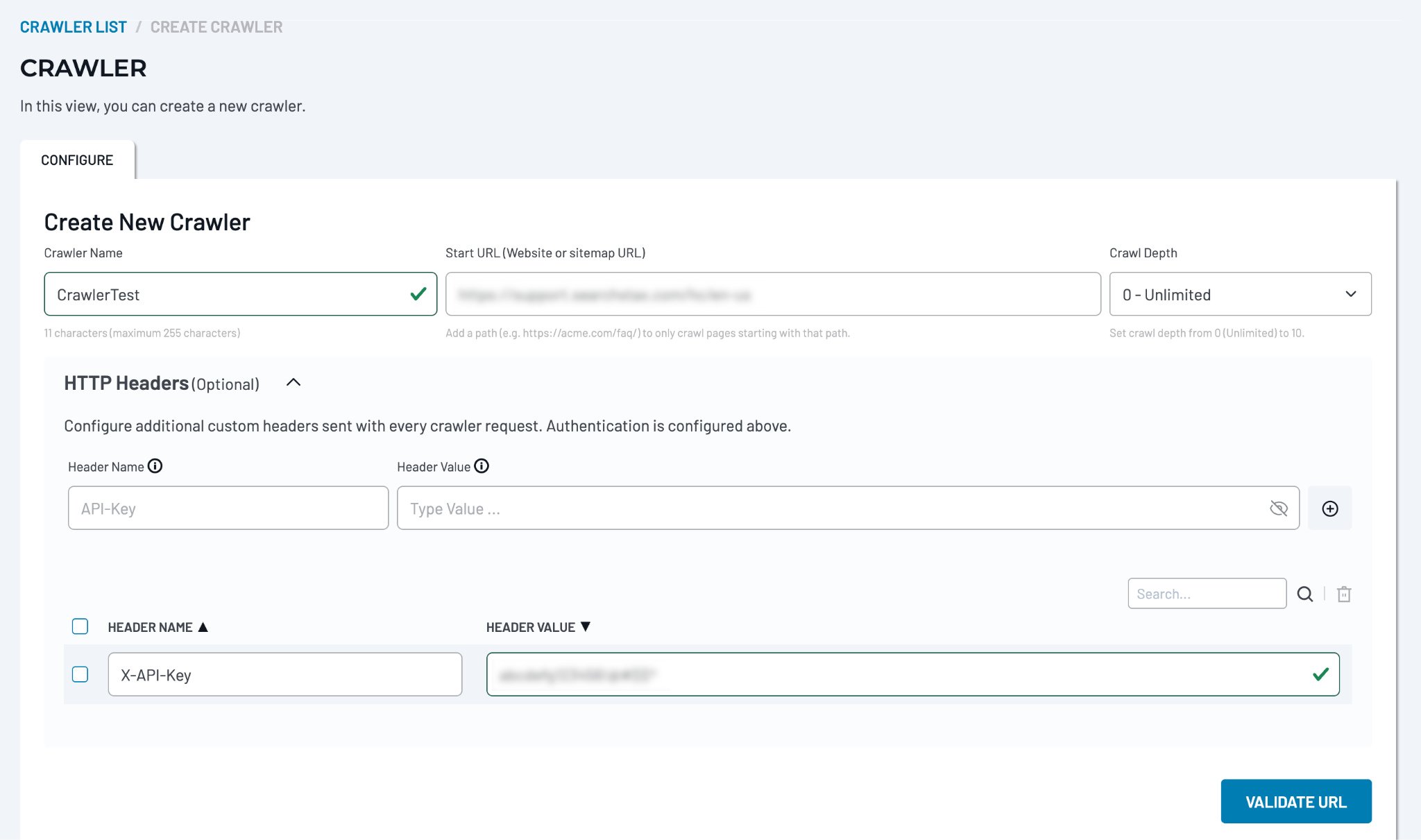Screen dimensions: 1421x840
Task: Collapse the HTTP Headers section
Action: (293, 383)
